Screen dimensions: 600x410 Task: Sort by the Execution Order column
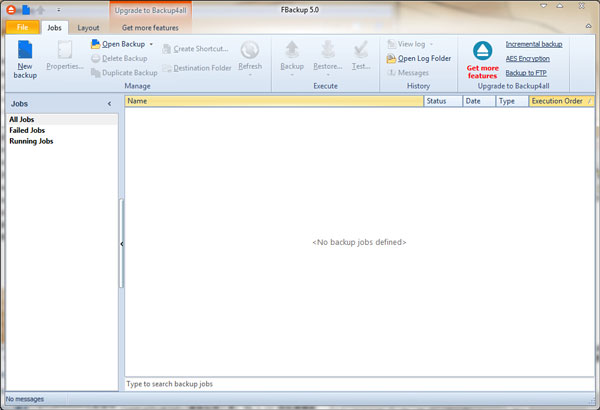point(561,101)
